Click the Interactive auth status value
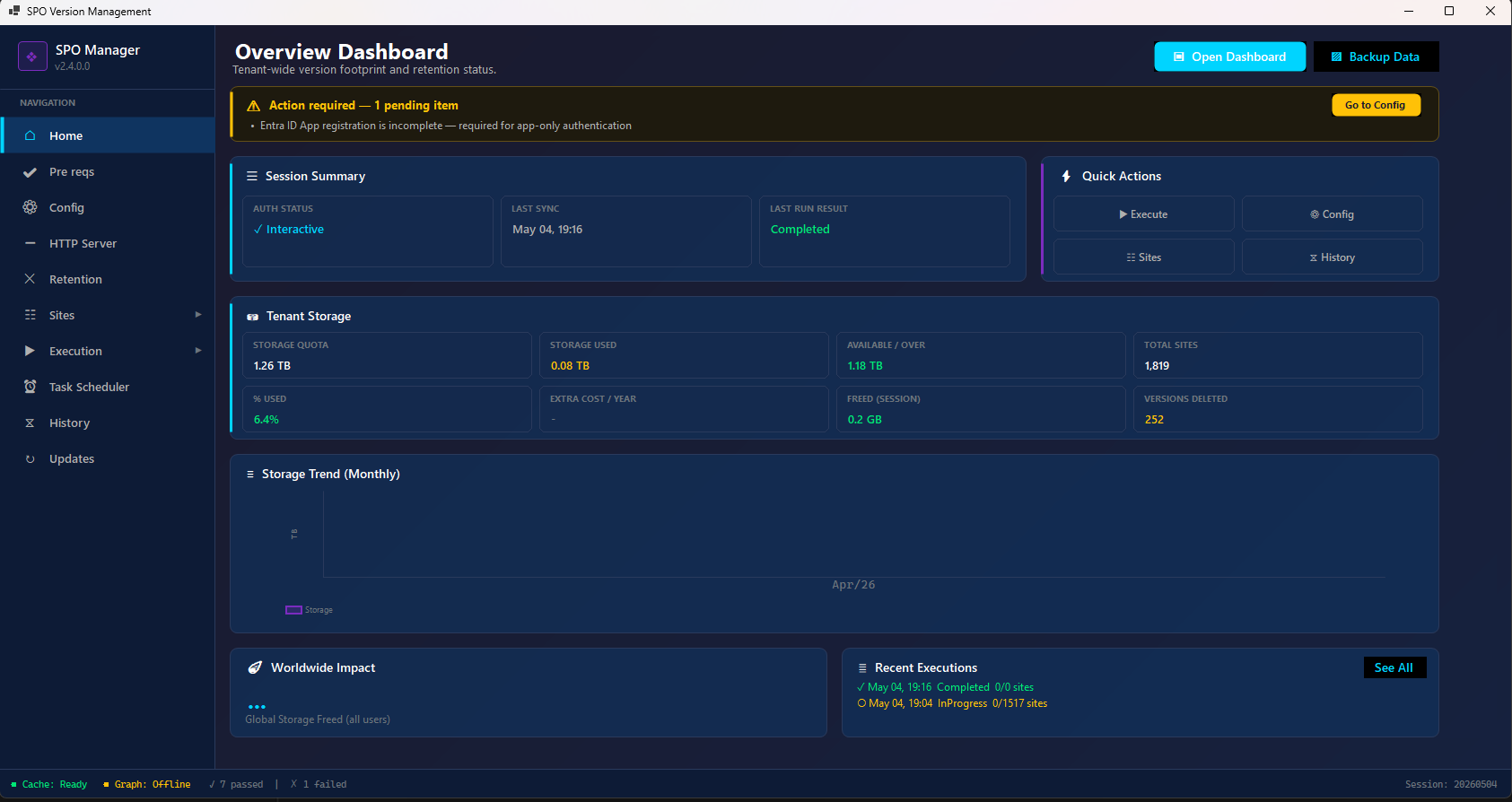 pyautogui.click(x=289, y=230)
